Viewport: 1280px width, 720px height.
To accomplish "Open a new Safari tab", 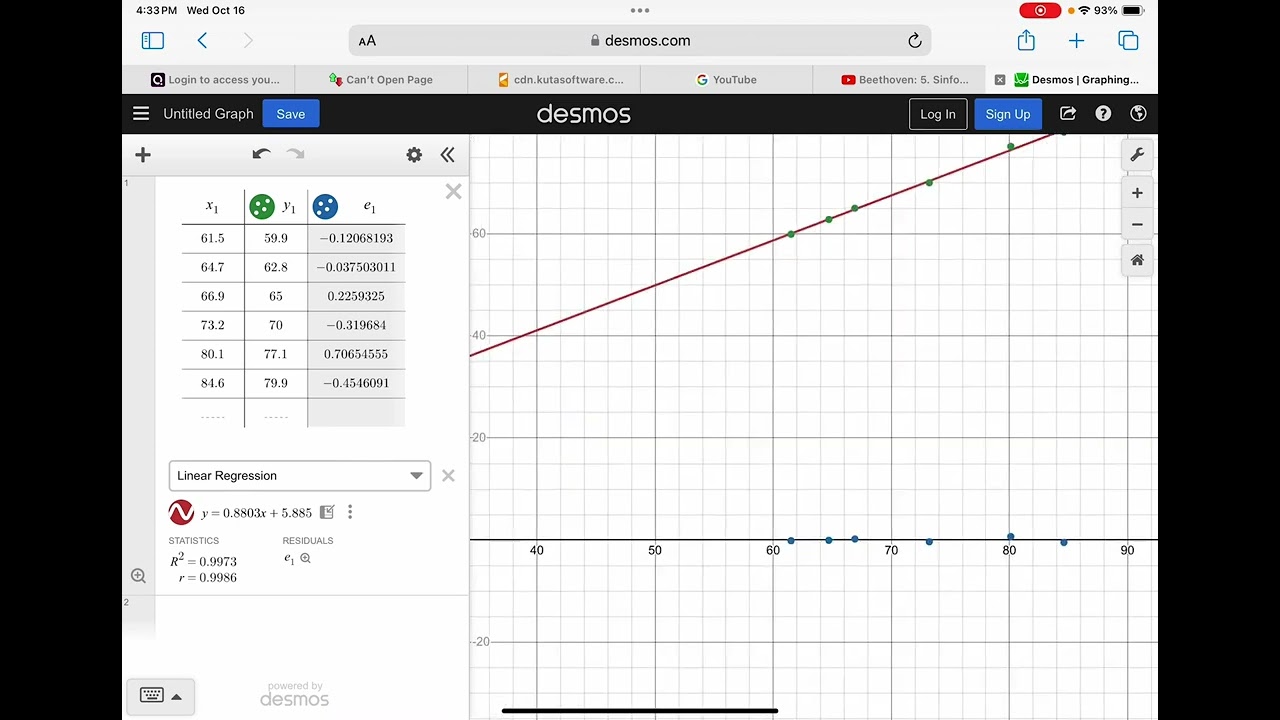I will point(1076,41).
